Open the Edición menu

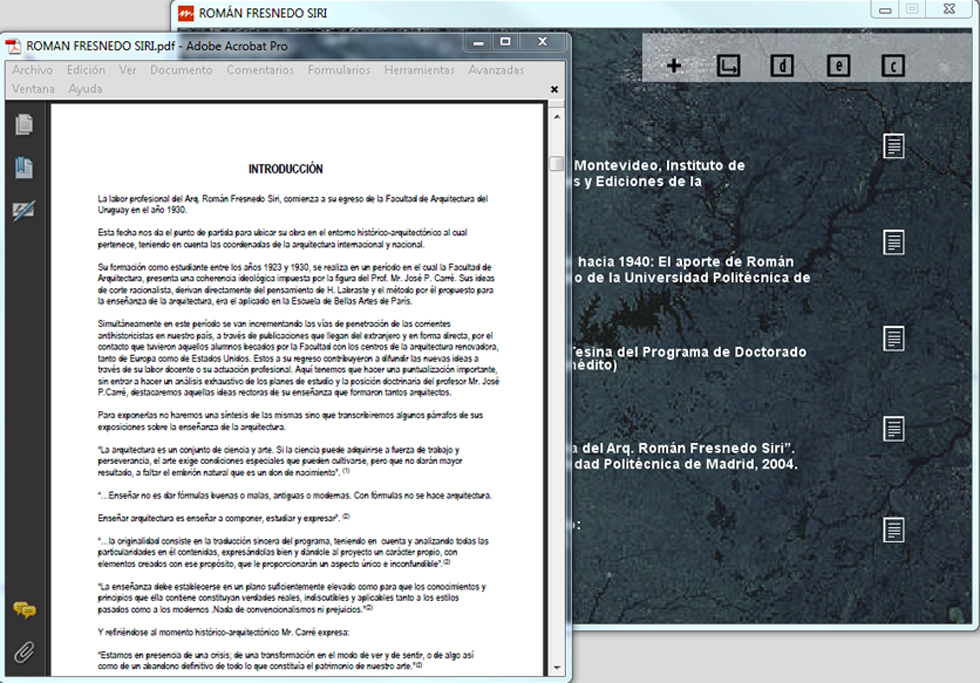point(86,70)
